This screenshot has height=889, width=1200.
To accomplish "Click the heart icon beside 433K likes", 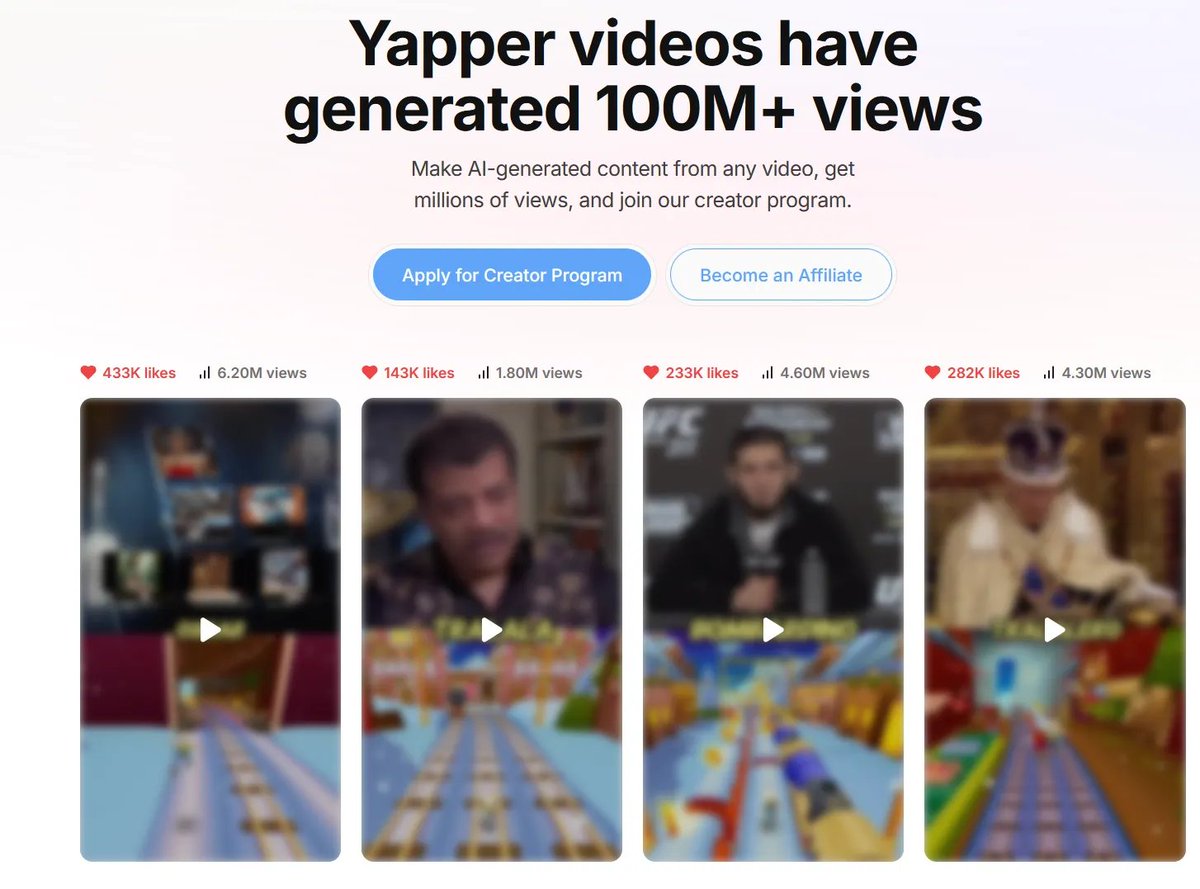I will [x=88, y=373].
